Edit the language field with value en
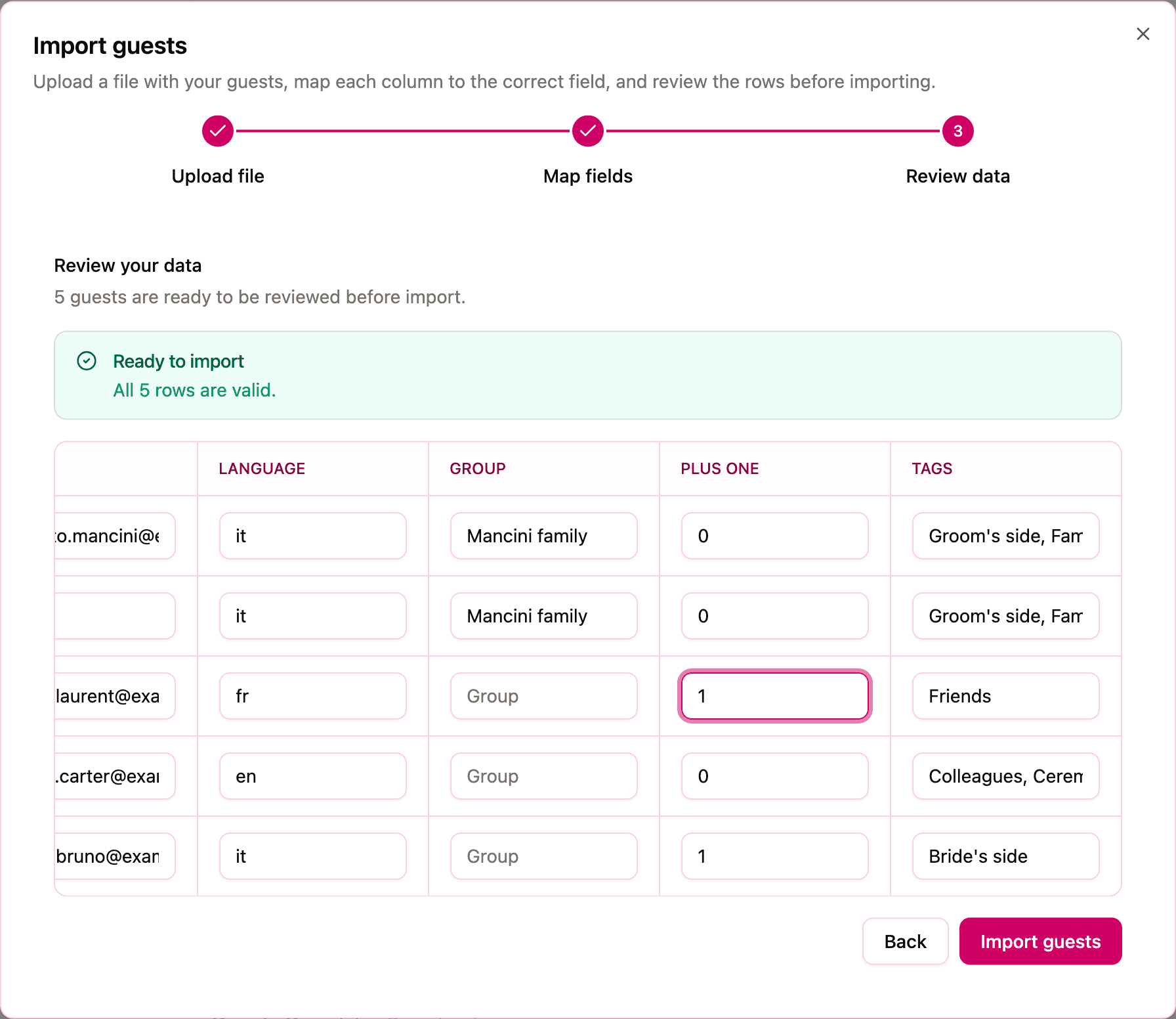 click(x=313, y=776)
